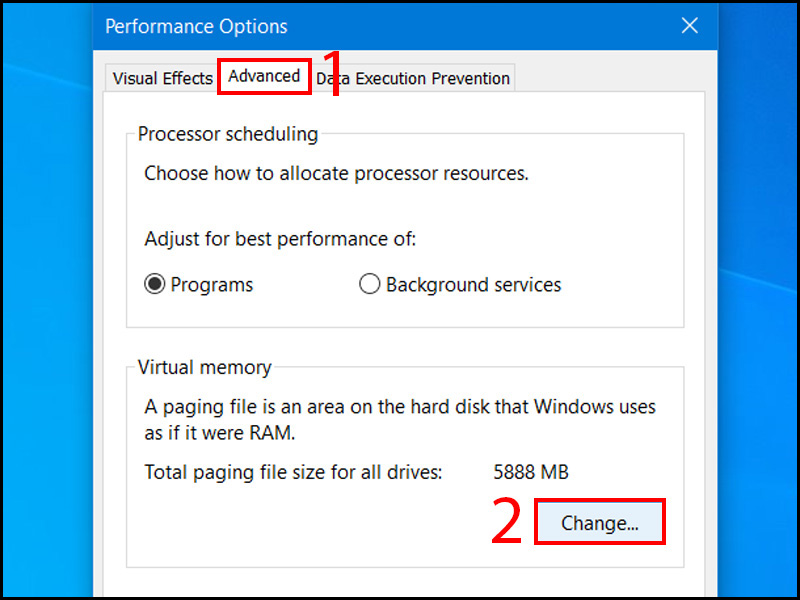
Task: Click the Virtual memory group label
Action: click(x=204, y=368)
